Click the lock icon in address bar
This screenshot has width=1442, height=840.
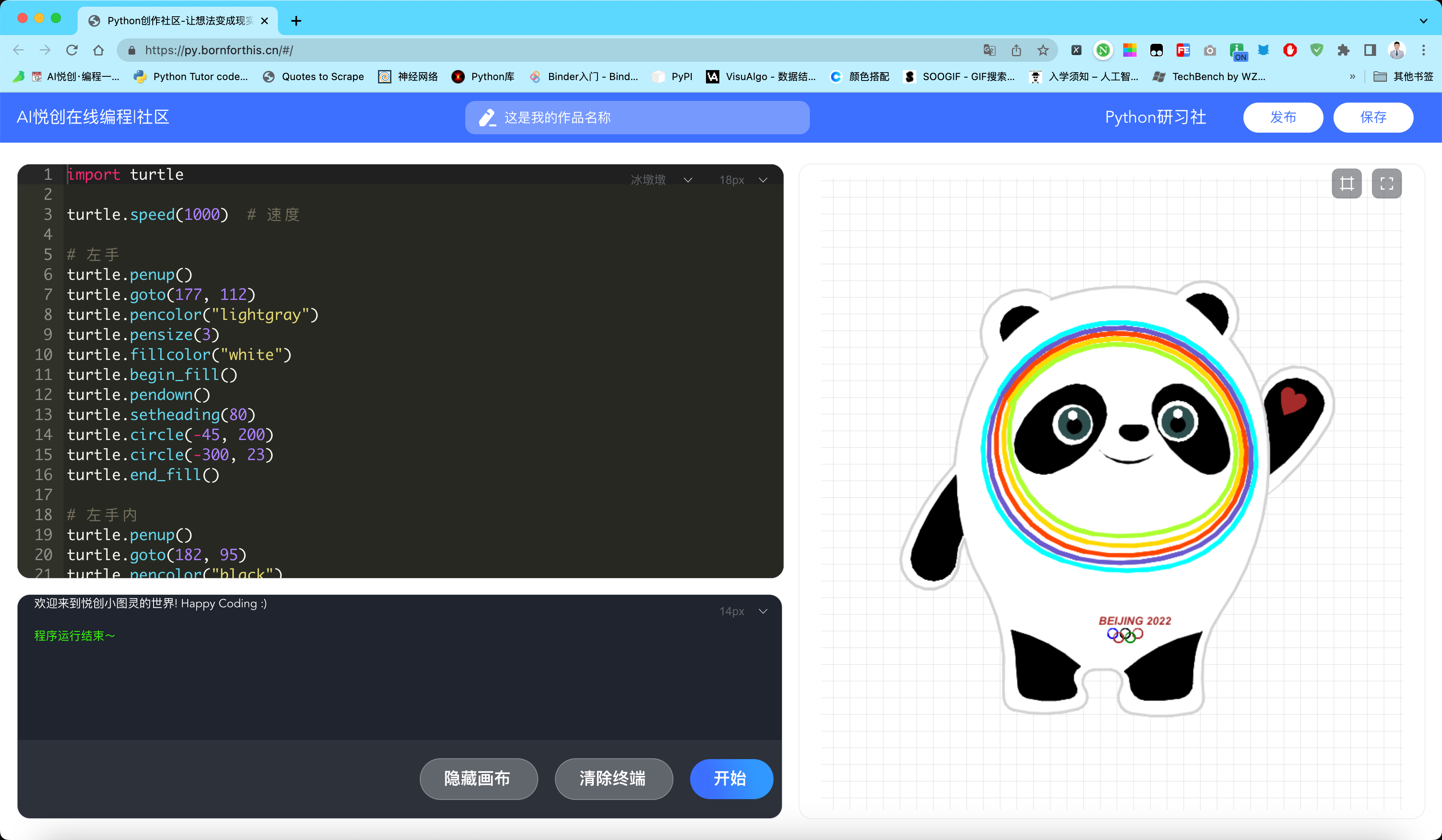[131, 50]
